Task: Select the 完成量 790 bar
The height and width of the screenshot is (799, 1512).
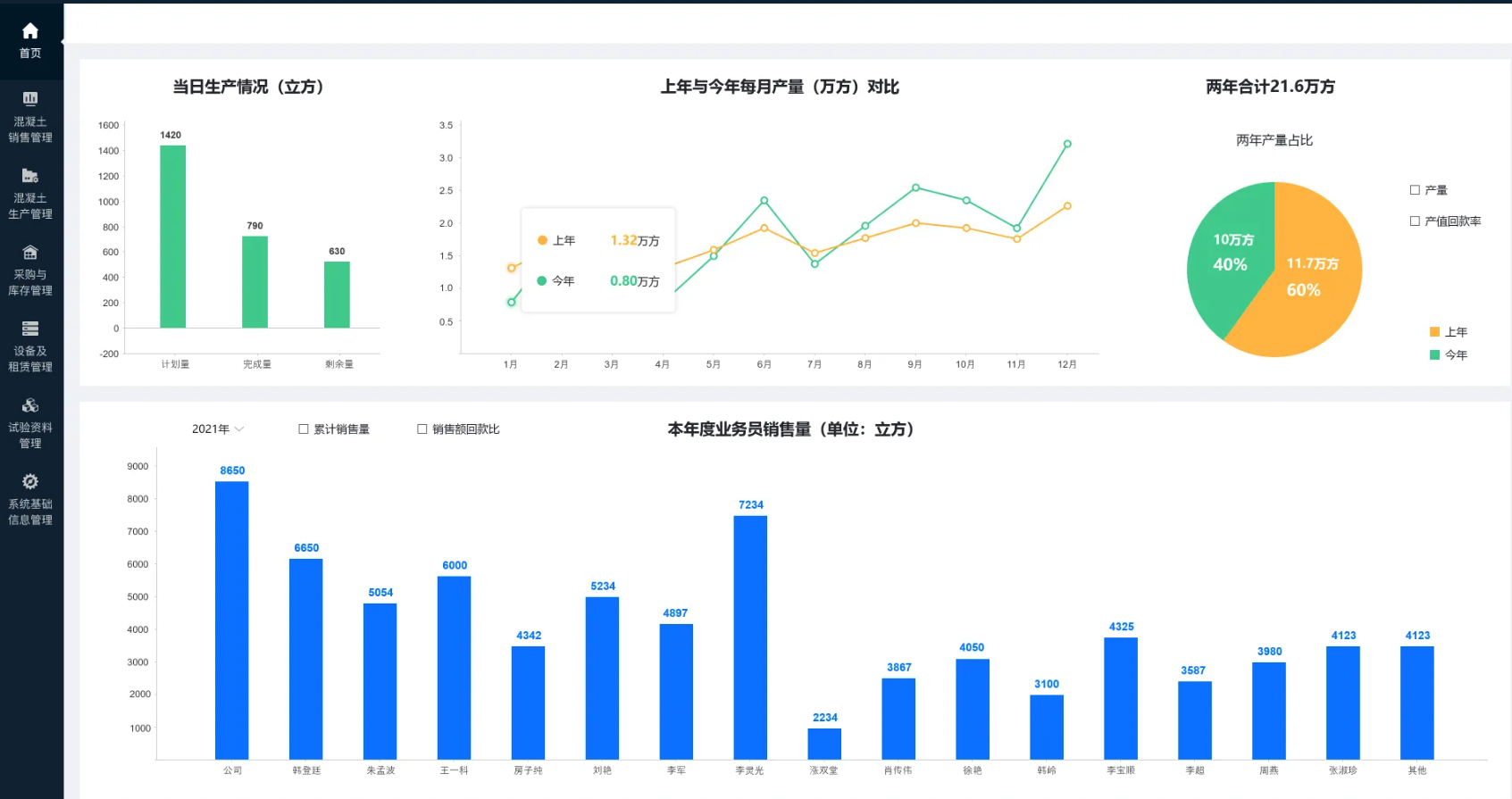Action: click(255, 282)
